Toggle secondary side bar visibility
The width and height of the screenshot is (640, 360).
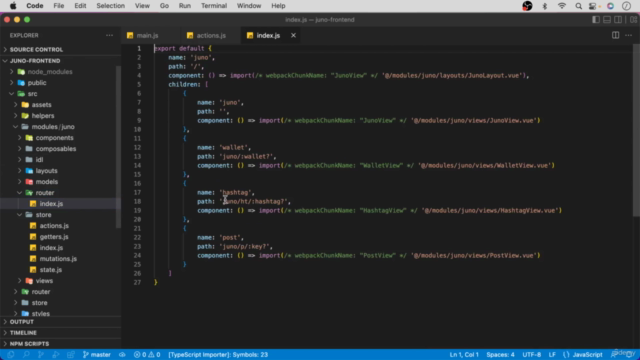(x=618, y=20)
